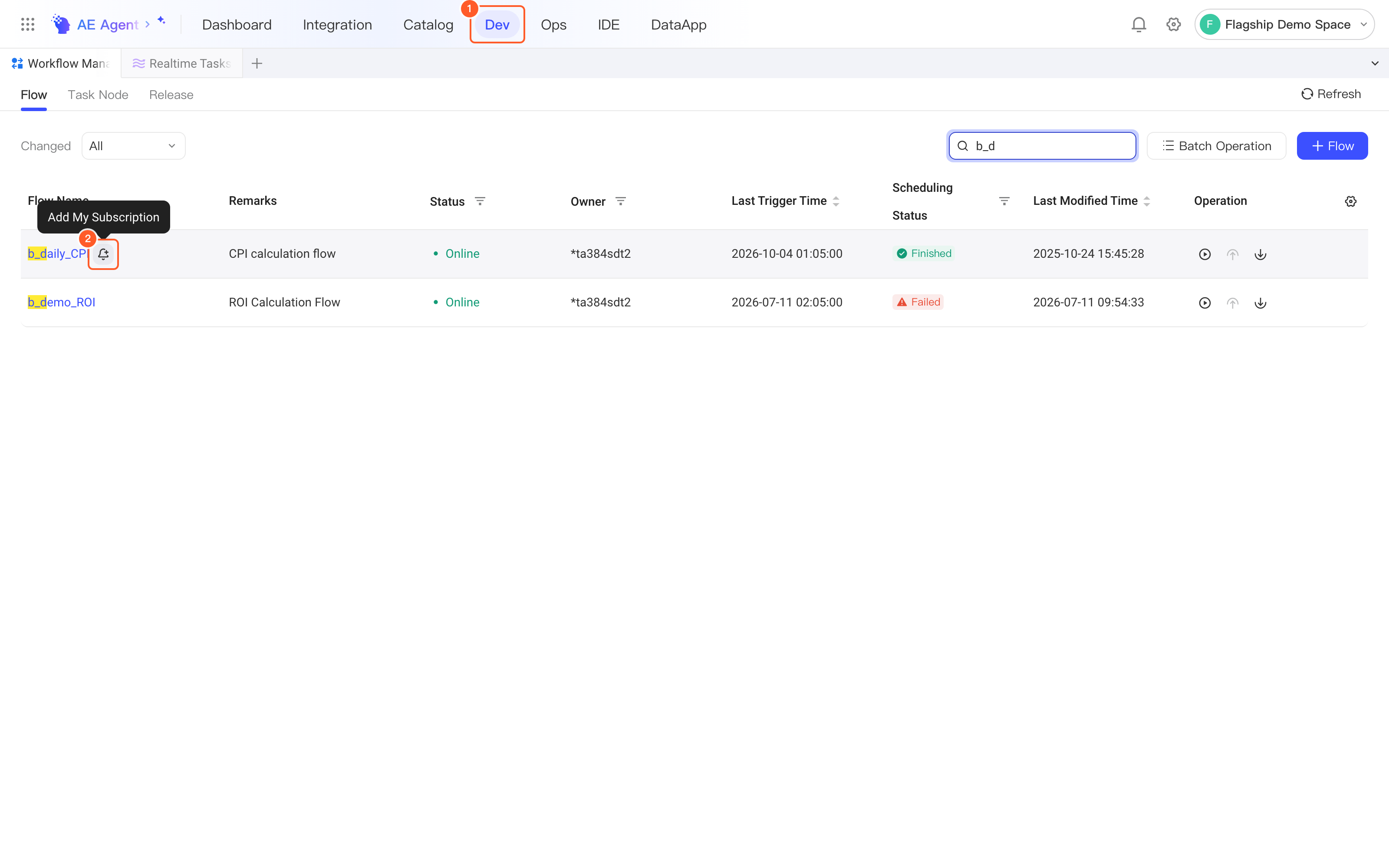Expand the tab list chevron at right
Screen dimensions: 1389x868
coord(1375,63)
